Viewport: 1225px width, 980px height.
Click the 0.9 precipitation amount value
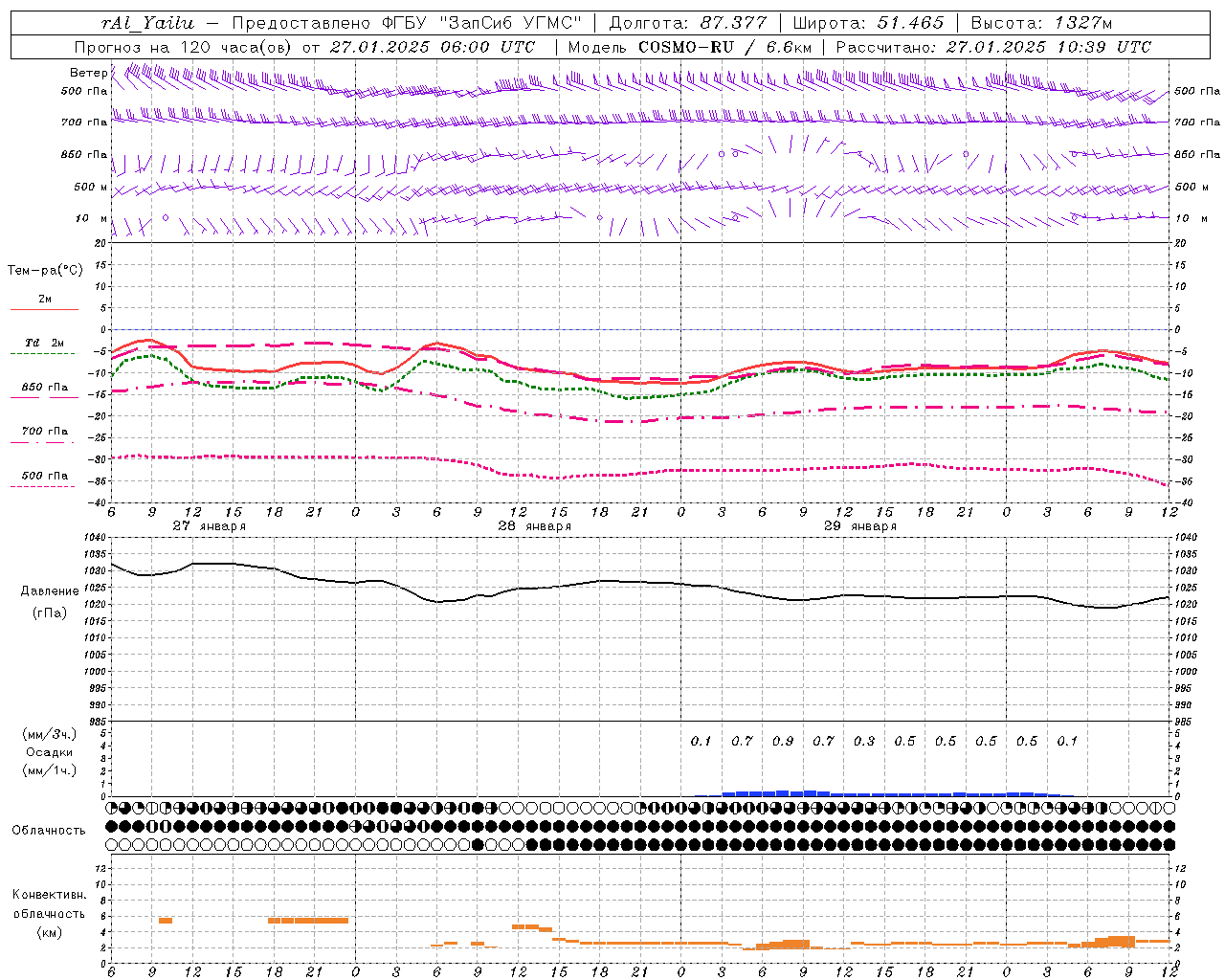[782, 742]
